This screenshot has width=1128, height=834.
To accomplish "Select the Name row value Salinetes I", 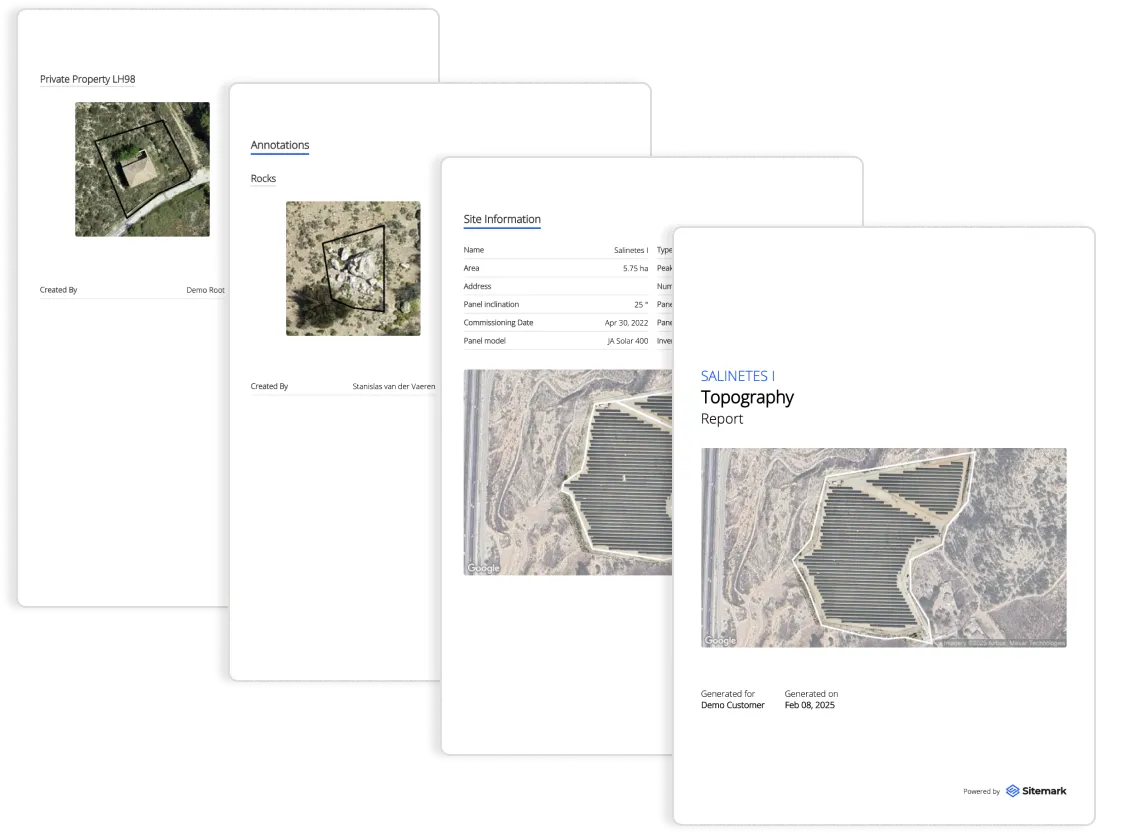I will click(x=631, y=250).
